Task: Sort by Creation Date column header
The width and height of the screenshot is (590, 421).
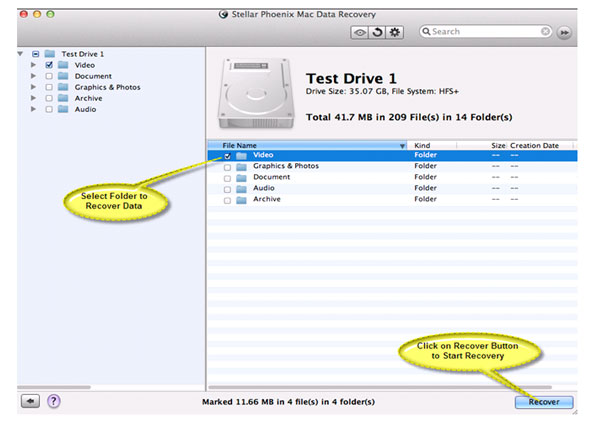Action: pyautogui.click(x=540, y=146)
